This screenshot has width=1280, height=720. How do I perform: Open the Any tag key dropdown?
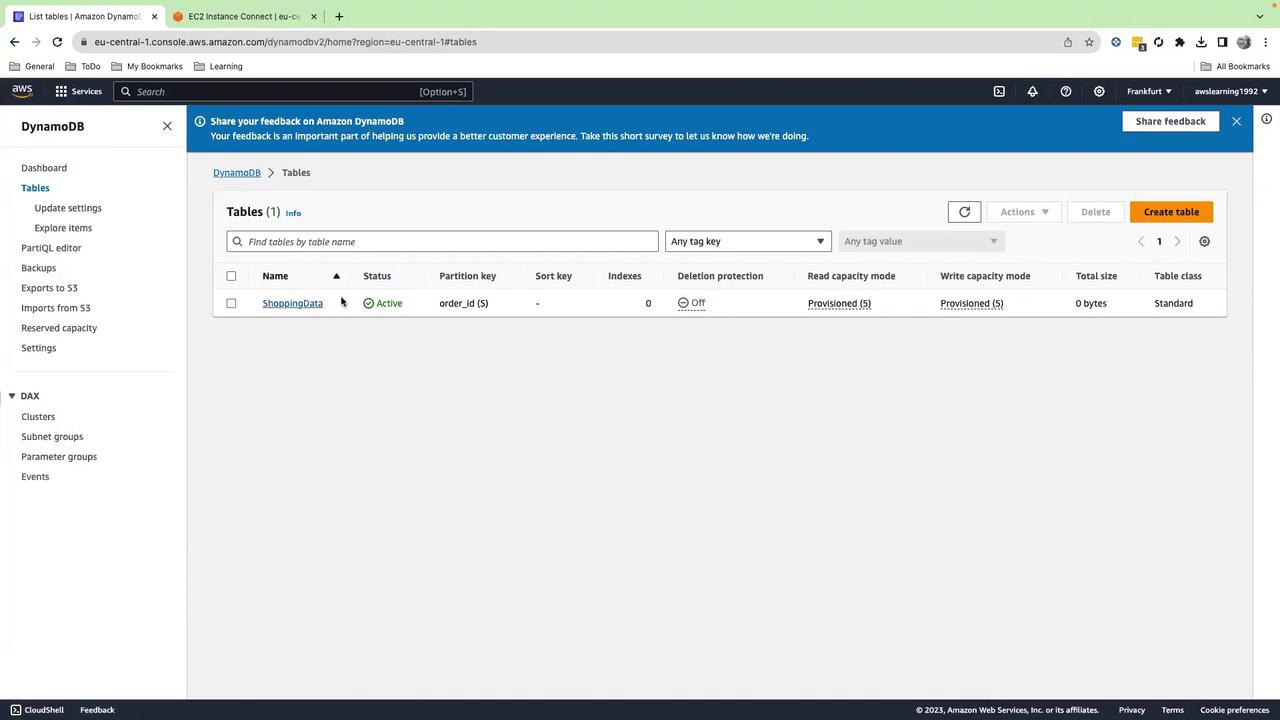pos(748,241)
